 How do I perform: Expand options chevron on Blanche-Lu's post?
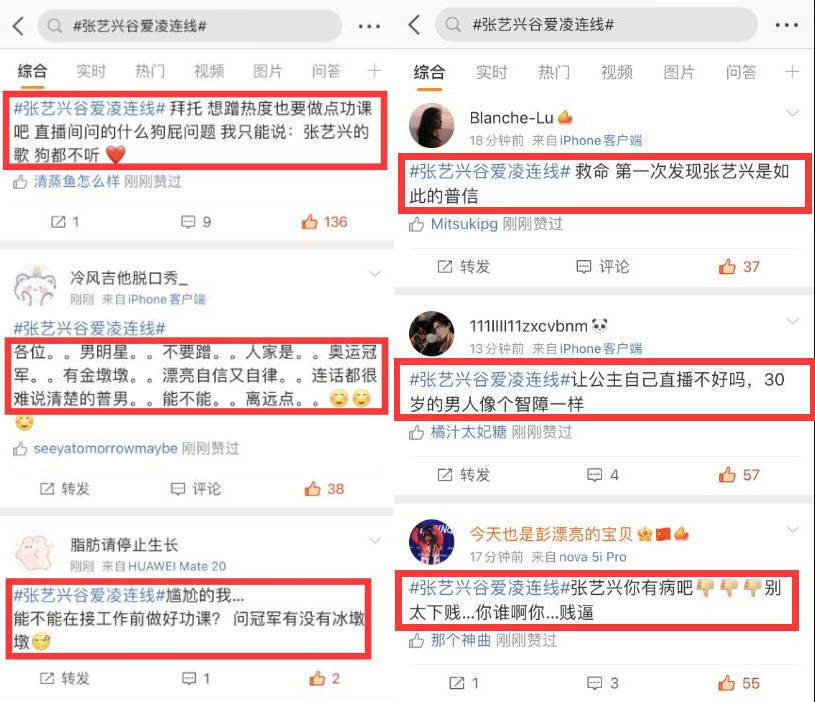(x=793, y=112)
